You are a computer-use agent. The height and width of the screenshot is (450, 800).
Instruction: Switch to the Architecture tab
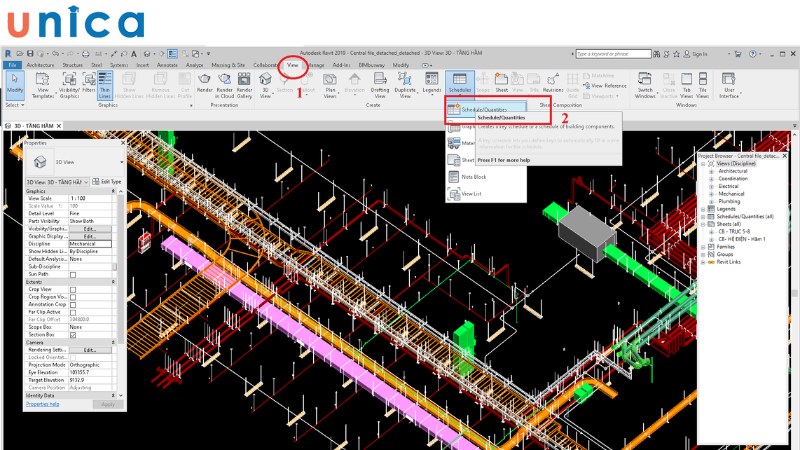(40, 65)
